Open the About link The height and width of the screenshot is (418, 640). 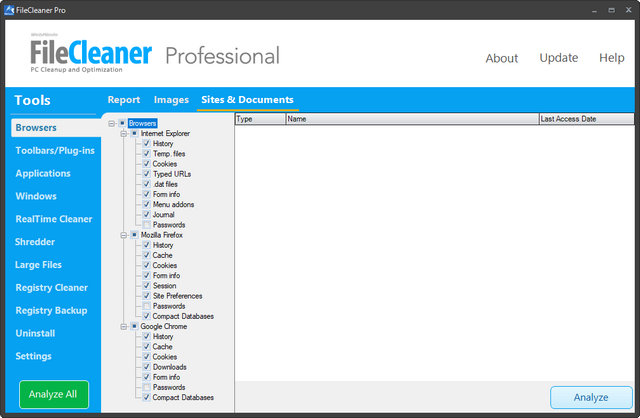coord(502,58)
